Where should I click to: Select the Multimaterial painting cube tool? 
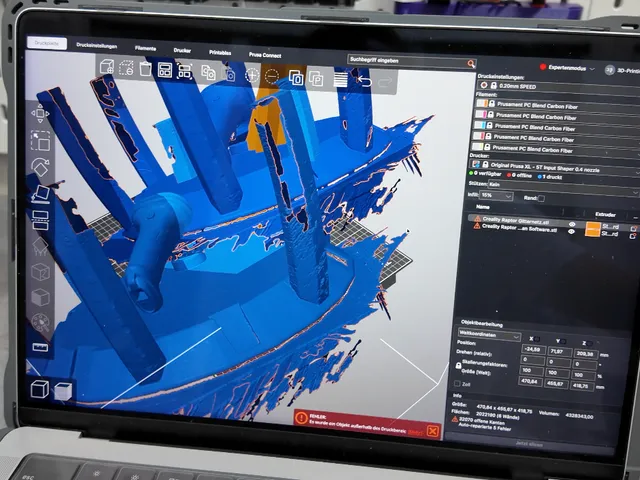[40, 298]
